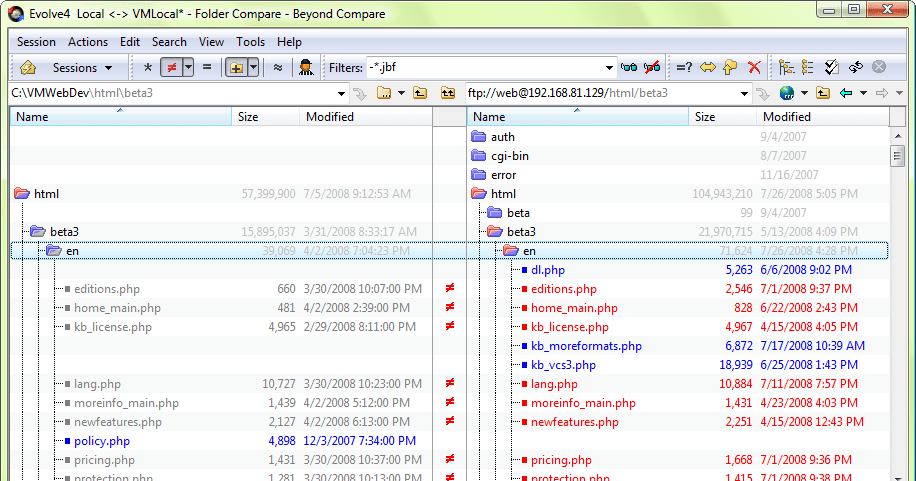Open the right path history dropdown
The width and height of the screenshot is (916, 481).
click(744, 94)
